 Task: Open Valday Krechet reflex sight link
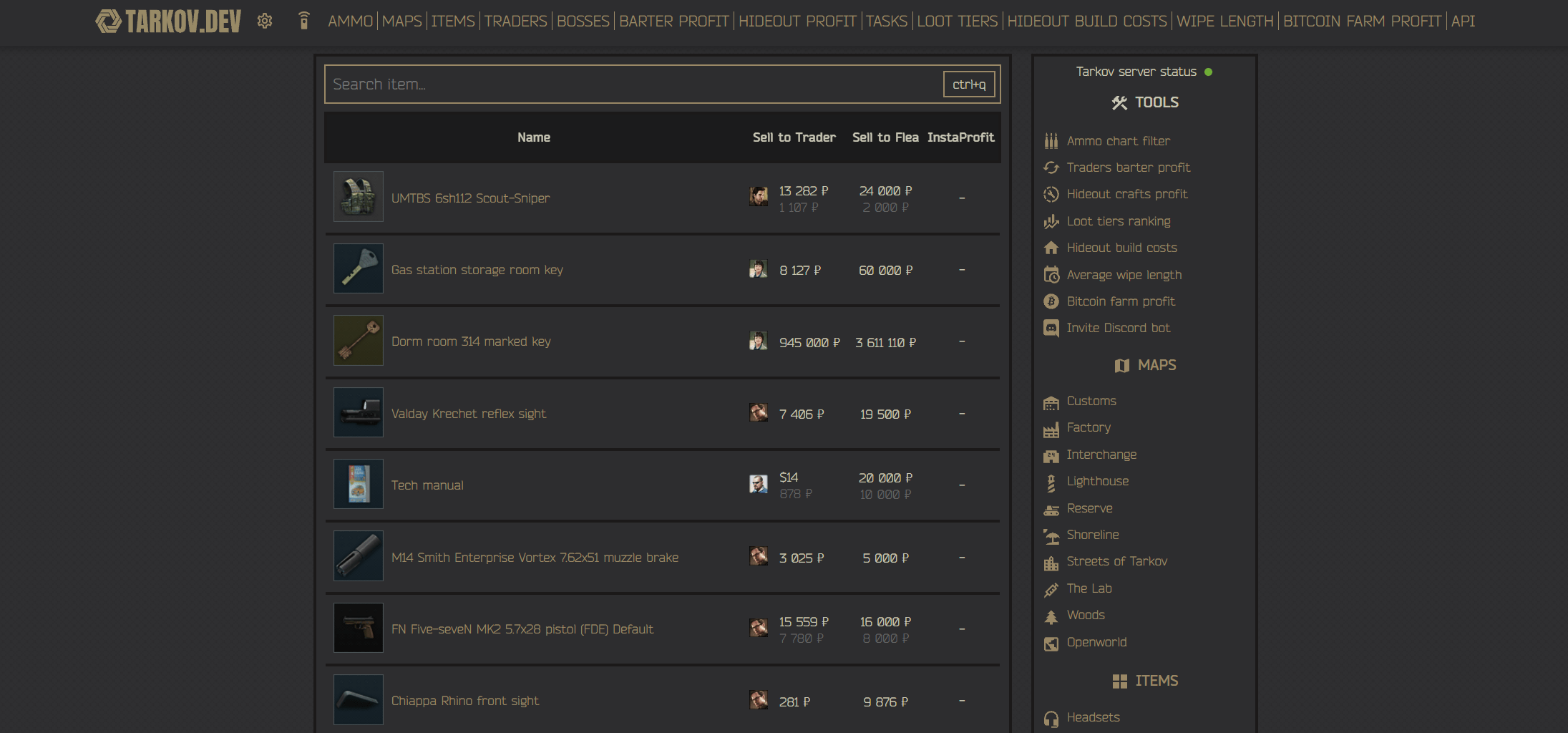point(469,414)
